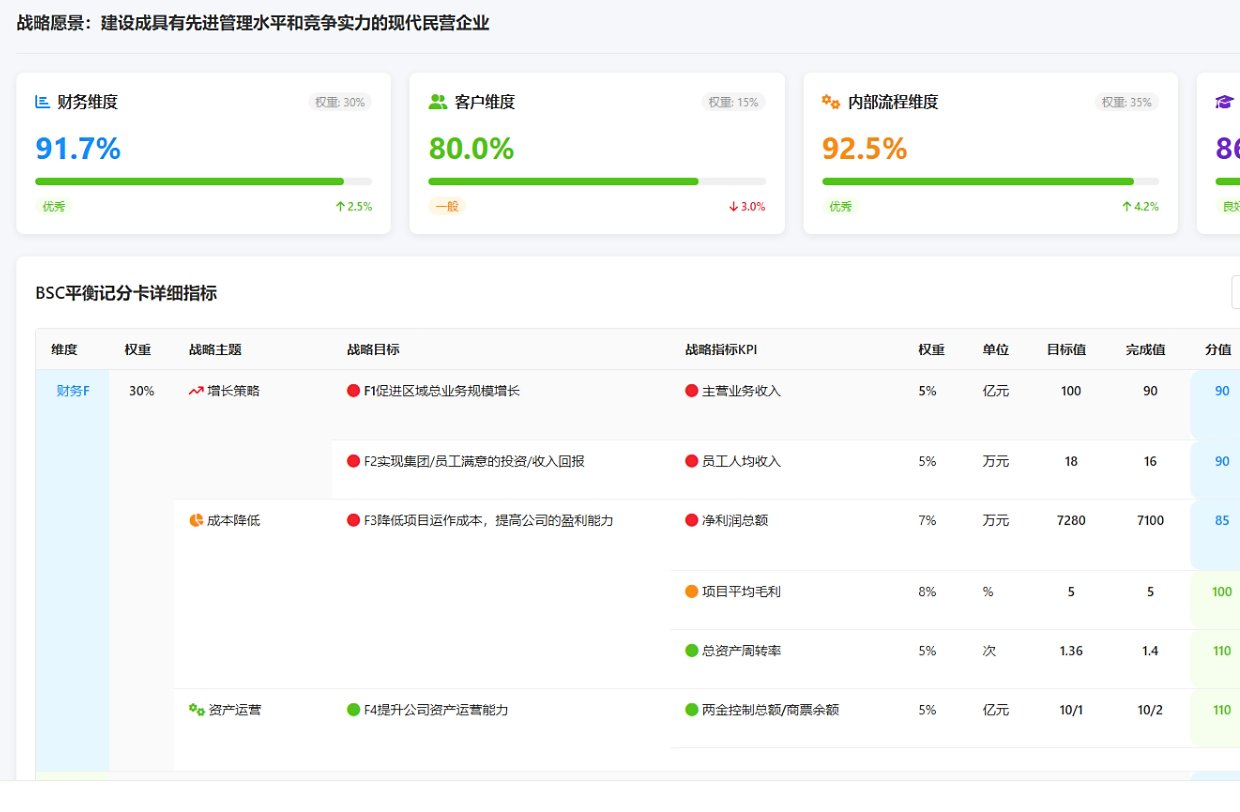Click the 92.5% score on 内部流程维度

coord(864,149)
